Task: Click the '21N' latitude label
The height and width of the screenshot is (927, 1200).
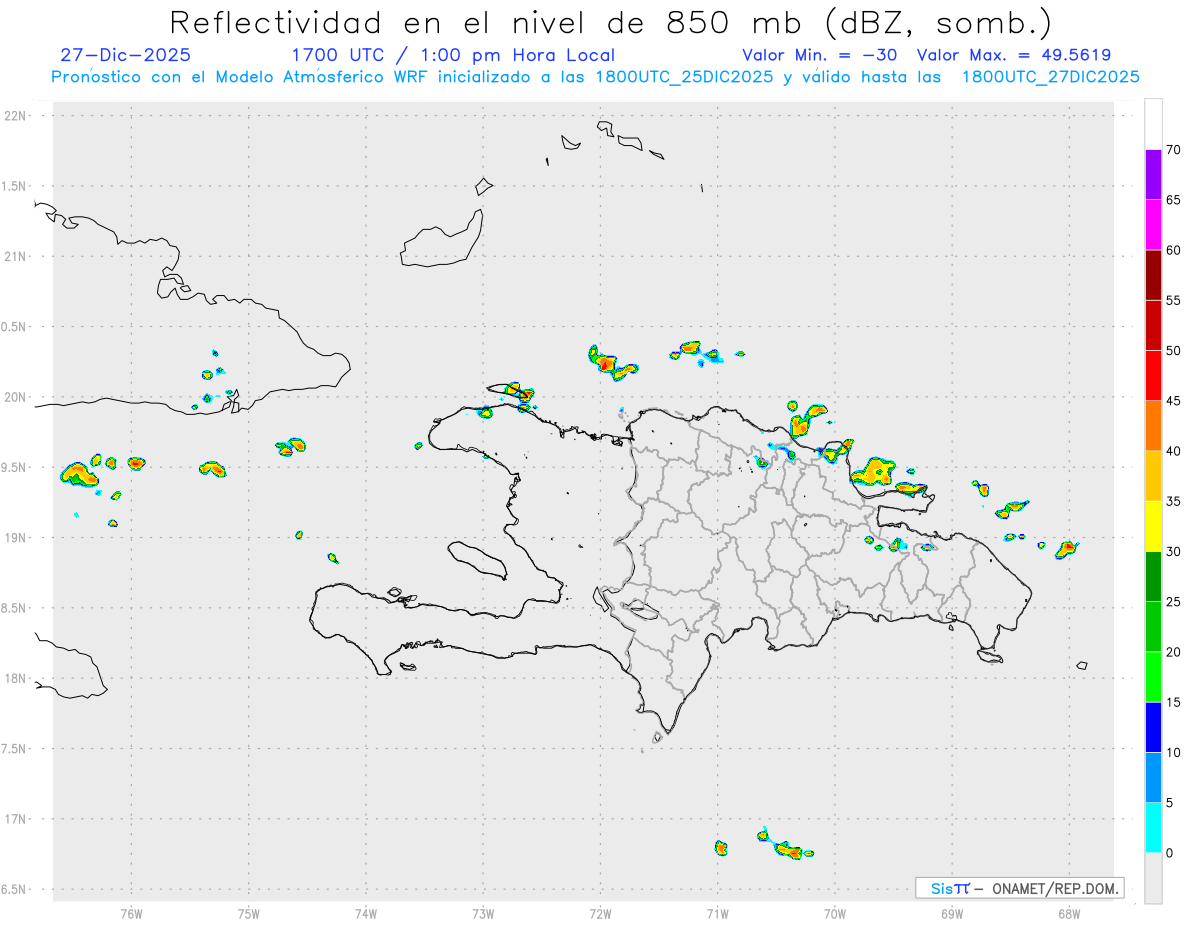Action: [x=17, y=256]
